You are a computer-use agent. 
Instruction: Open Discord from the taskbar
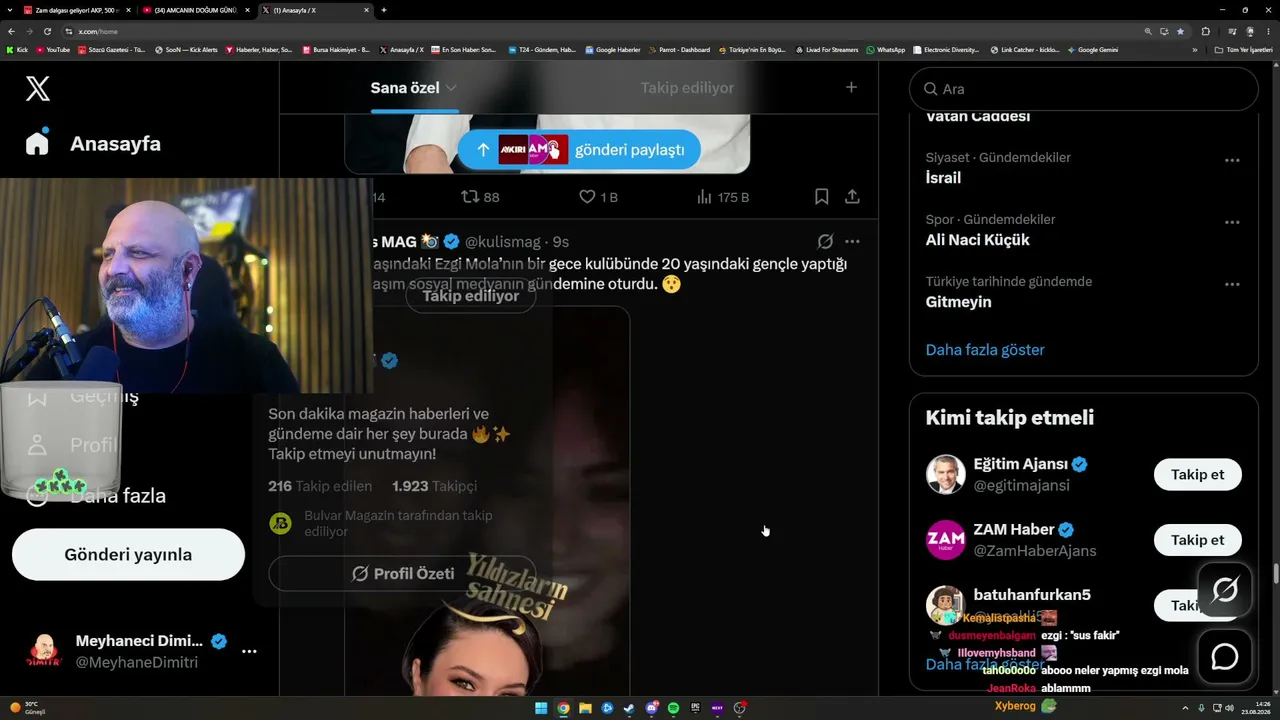point(651,708)
